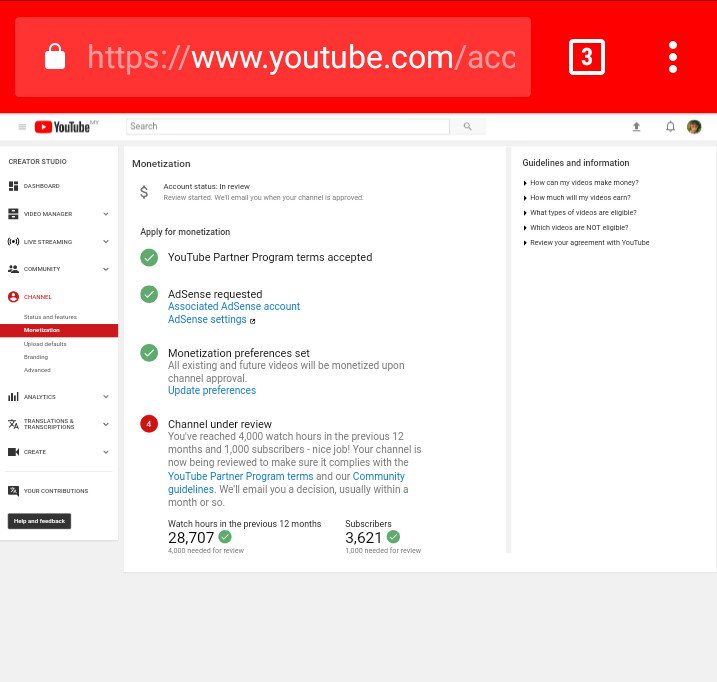The height and width of the screenshot is (682, 717).
Task: Click the green check beside Monetization preferences set
Action: click(x=149, y=353)
